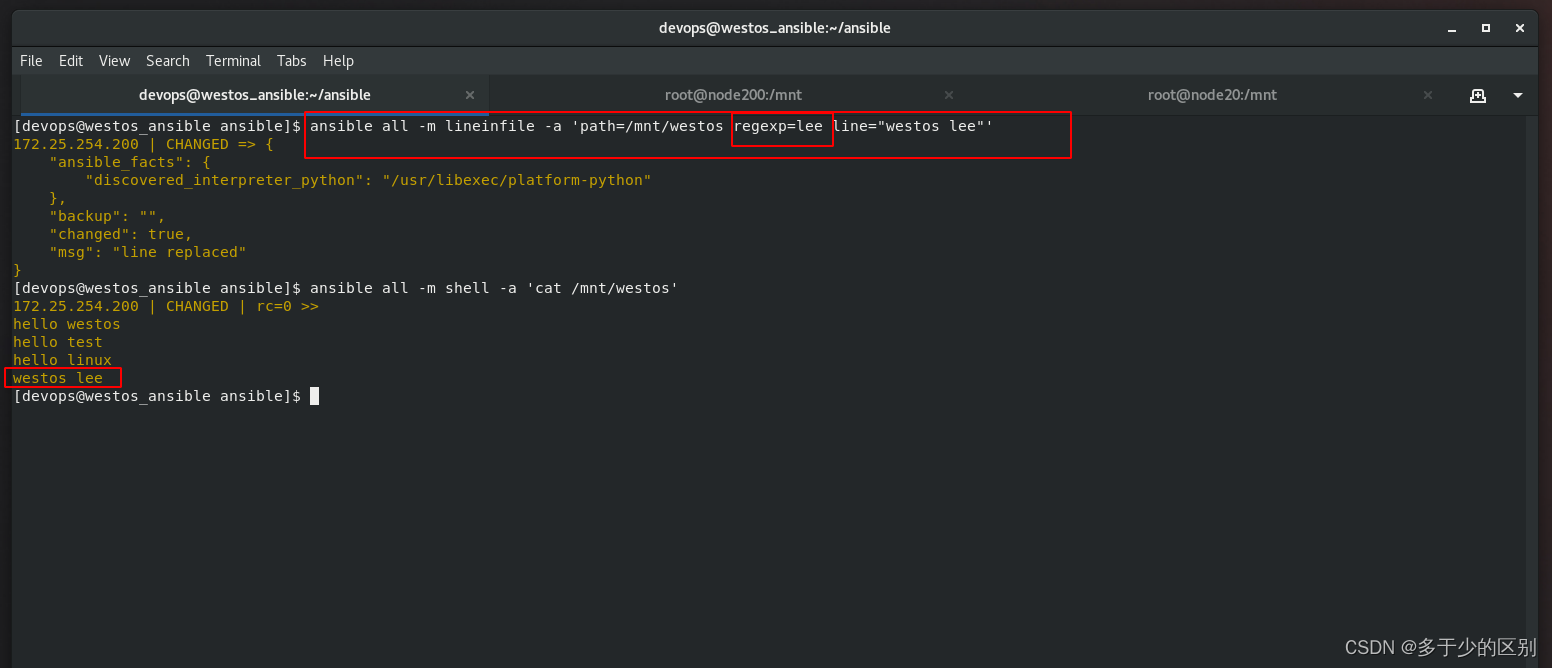Image resolution: width=1552 pixels, height=668 pixels.
Task: Switch to root@node20:/mnt tab
Action: coord(1212,95)
